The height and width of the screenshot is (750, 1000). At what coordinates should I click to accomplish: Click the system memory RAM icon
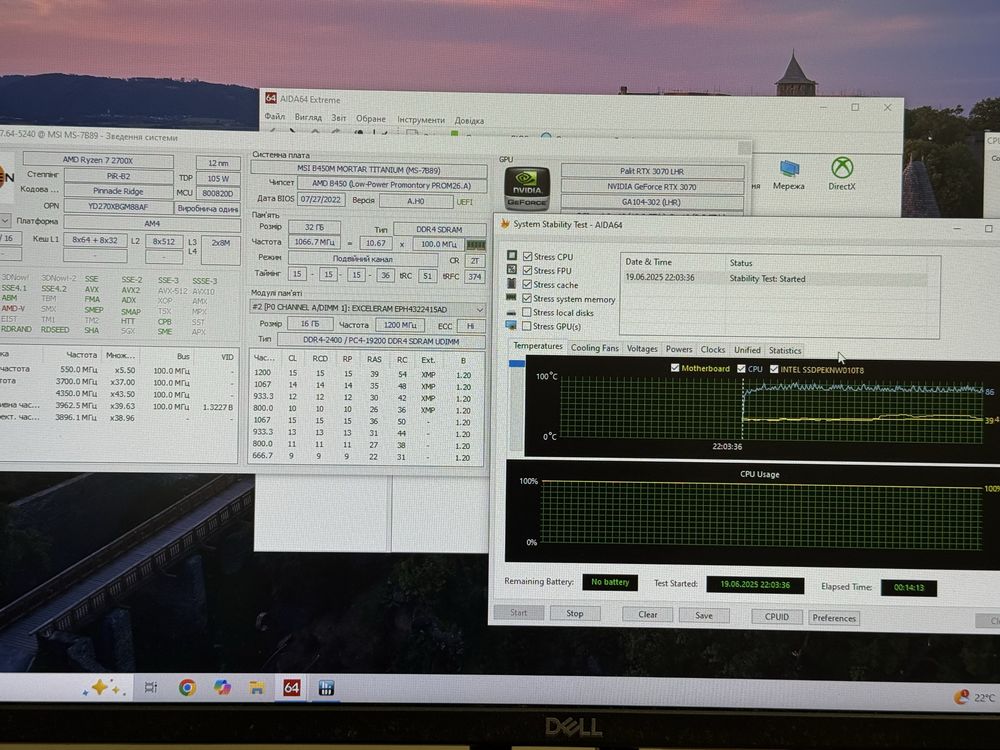click(511, 297)
